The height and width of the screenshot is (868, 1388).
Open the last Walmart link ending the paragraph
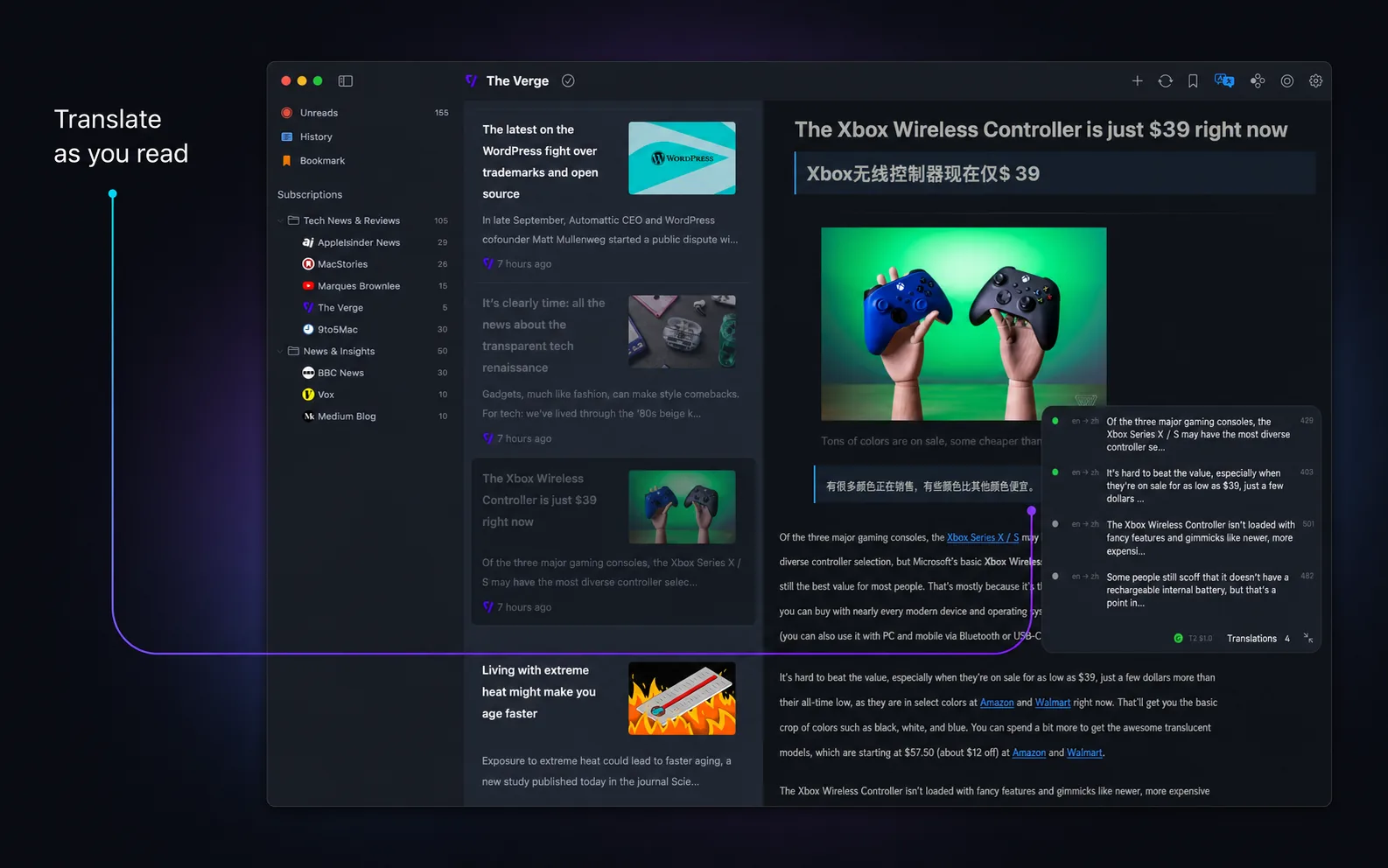(1084, 752)
